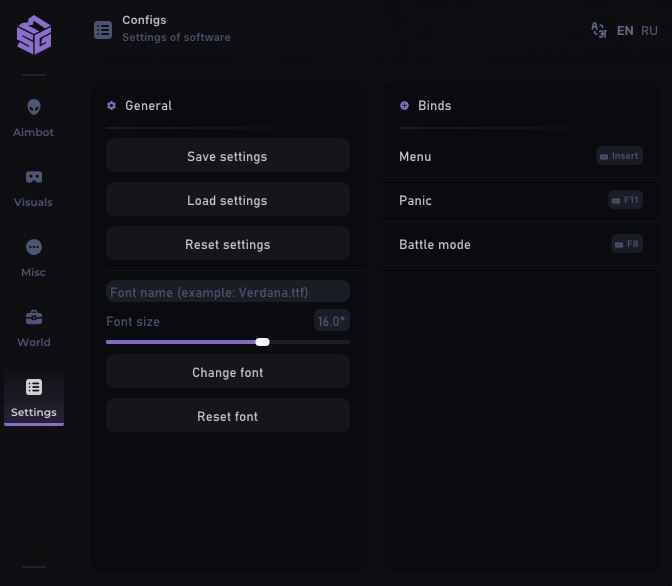Click the Change font button
672x586 pixels.
(x=228, y=372)
